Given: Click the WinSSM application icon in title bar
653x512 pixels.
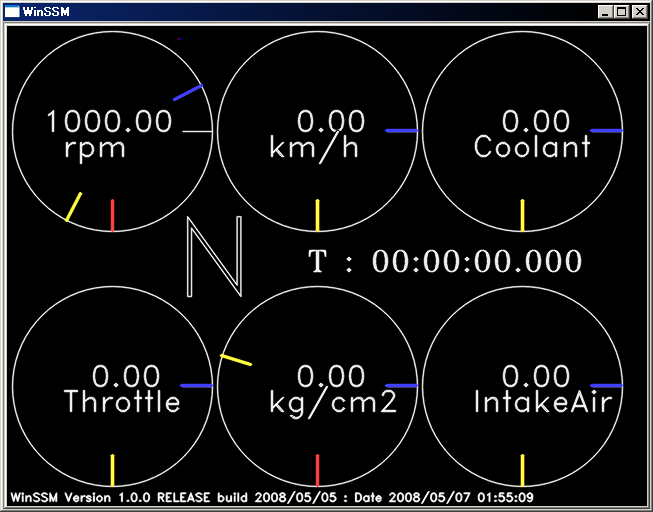Looking at the screenshot, I should pos(12,12).
